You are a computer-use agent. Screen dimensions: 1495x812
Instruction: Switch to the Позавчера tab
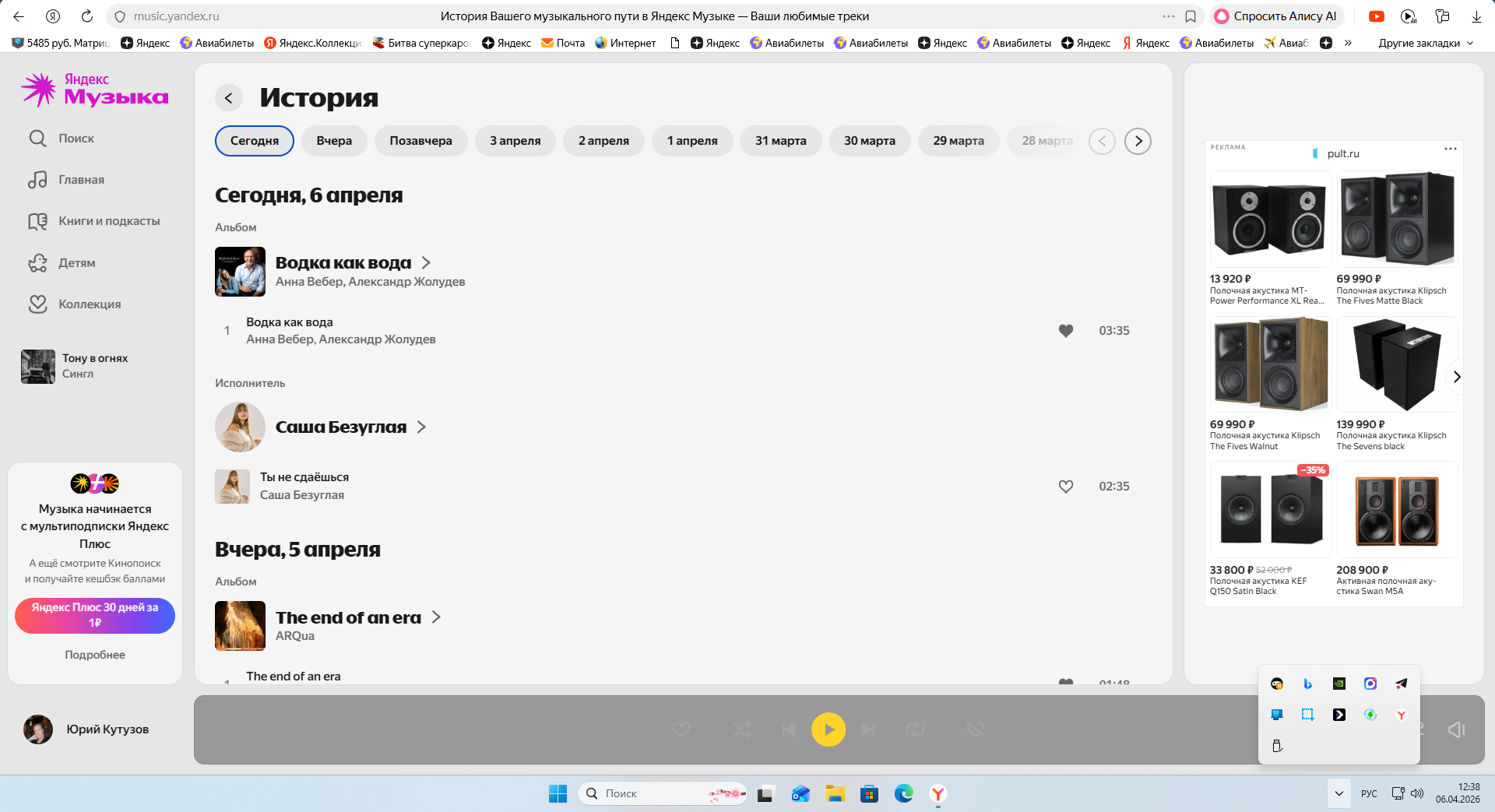click(x=420, y=141)
